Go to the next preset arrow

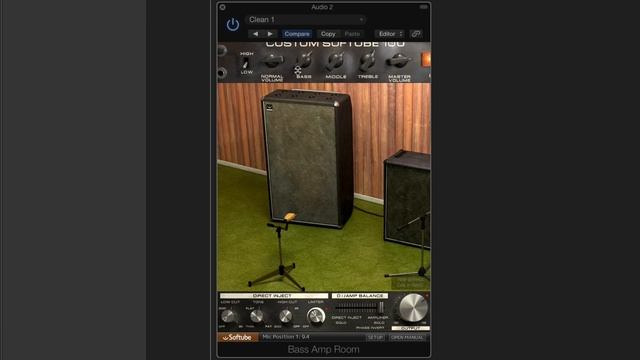(270, 34)
